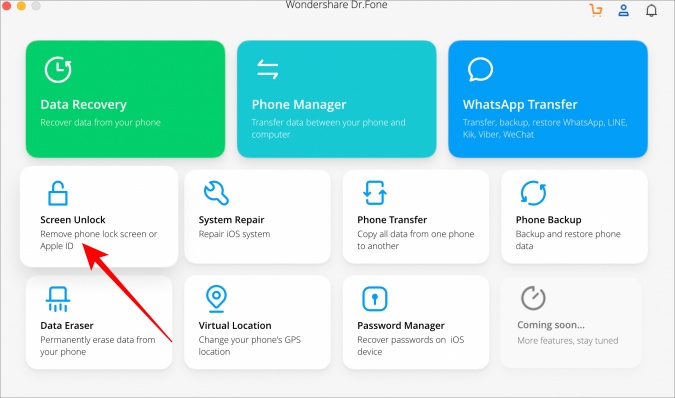This screenshot has width=675, height=398.
Task: Click the Phone Backup sync icon
Action: click(x=533, y=193)
